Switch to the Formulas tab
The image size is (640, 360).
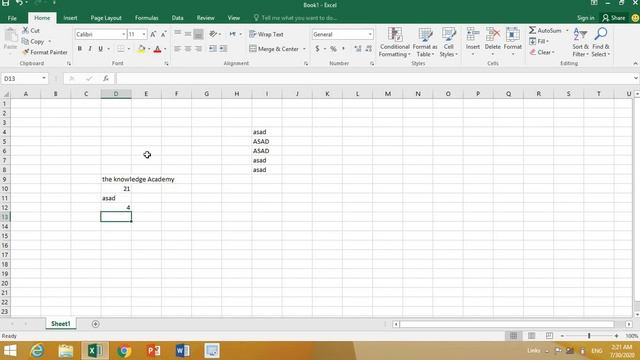click(x=147, y=18)
